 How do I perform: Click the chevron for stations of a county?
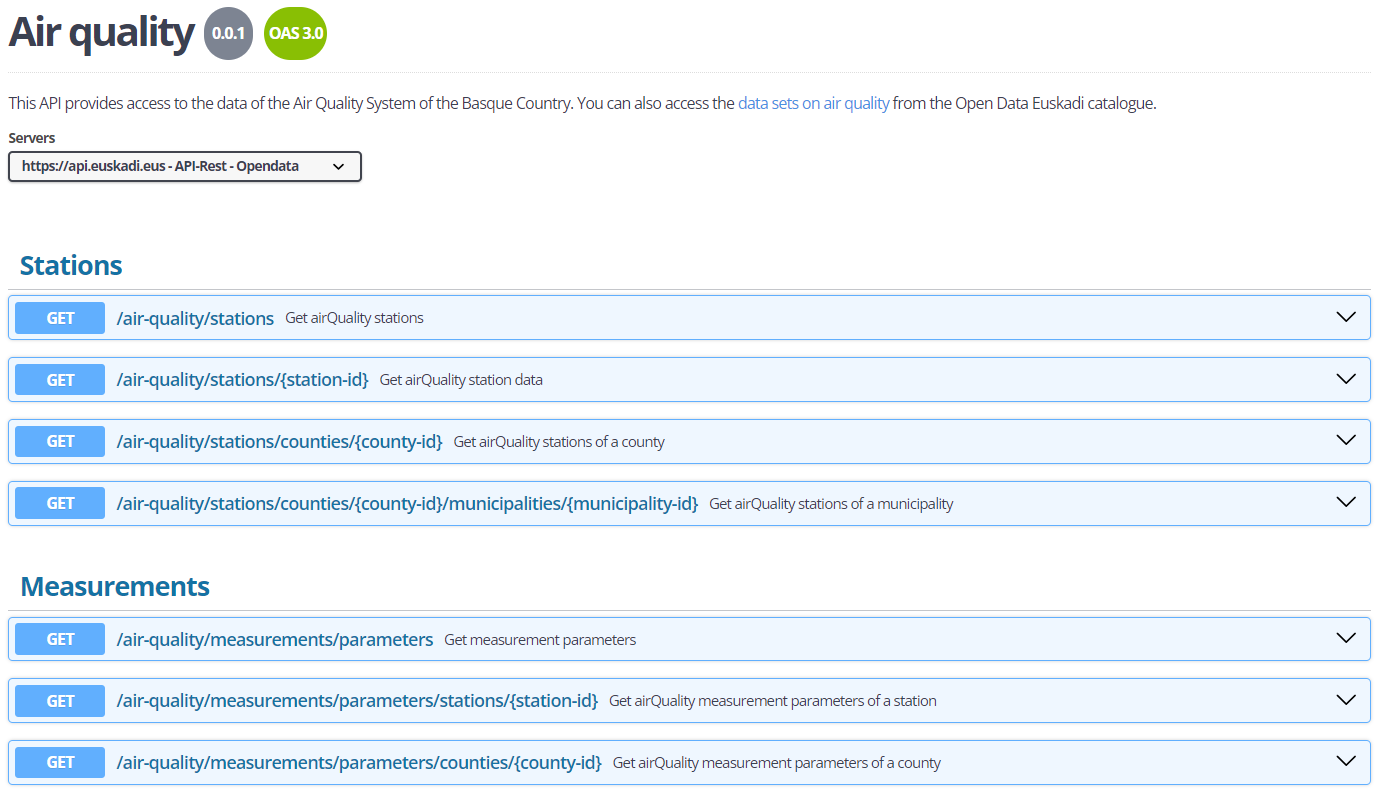pos(1346,441)
